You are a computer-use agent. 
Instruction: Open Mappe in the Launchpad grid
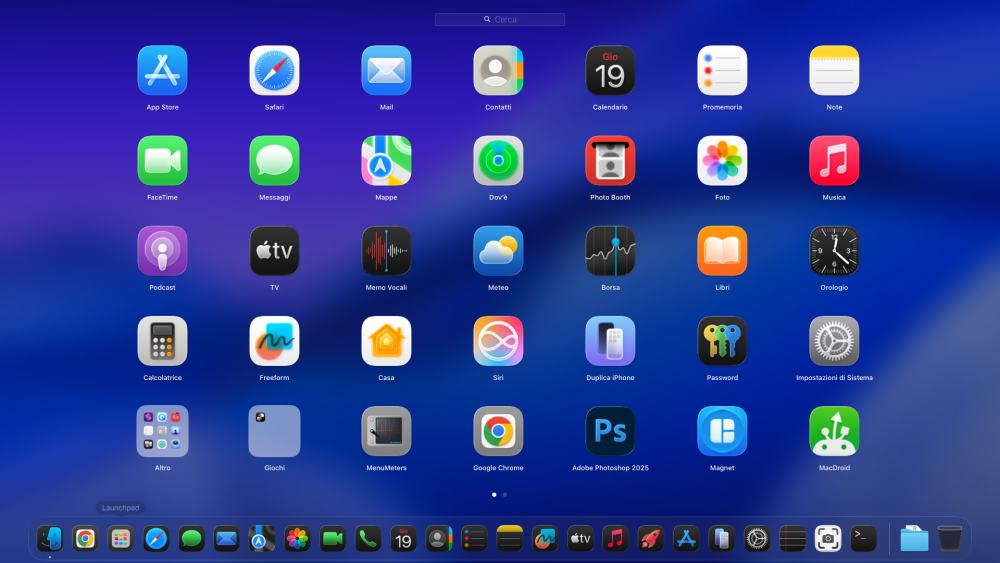coord(386,161)
